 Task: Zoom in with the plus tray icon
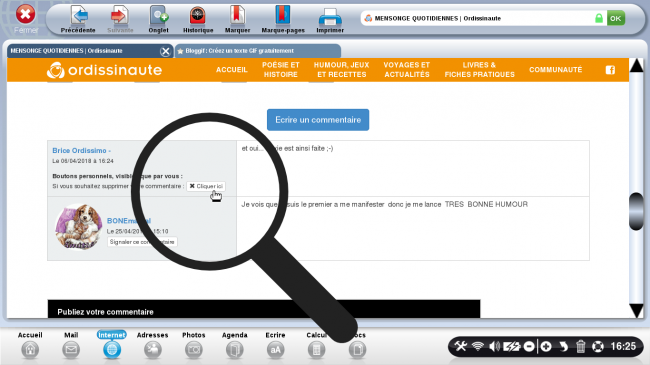(546, 346)
